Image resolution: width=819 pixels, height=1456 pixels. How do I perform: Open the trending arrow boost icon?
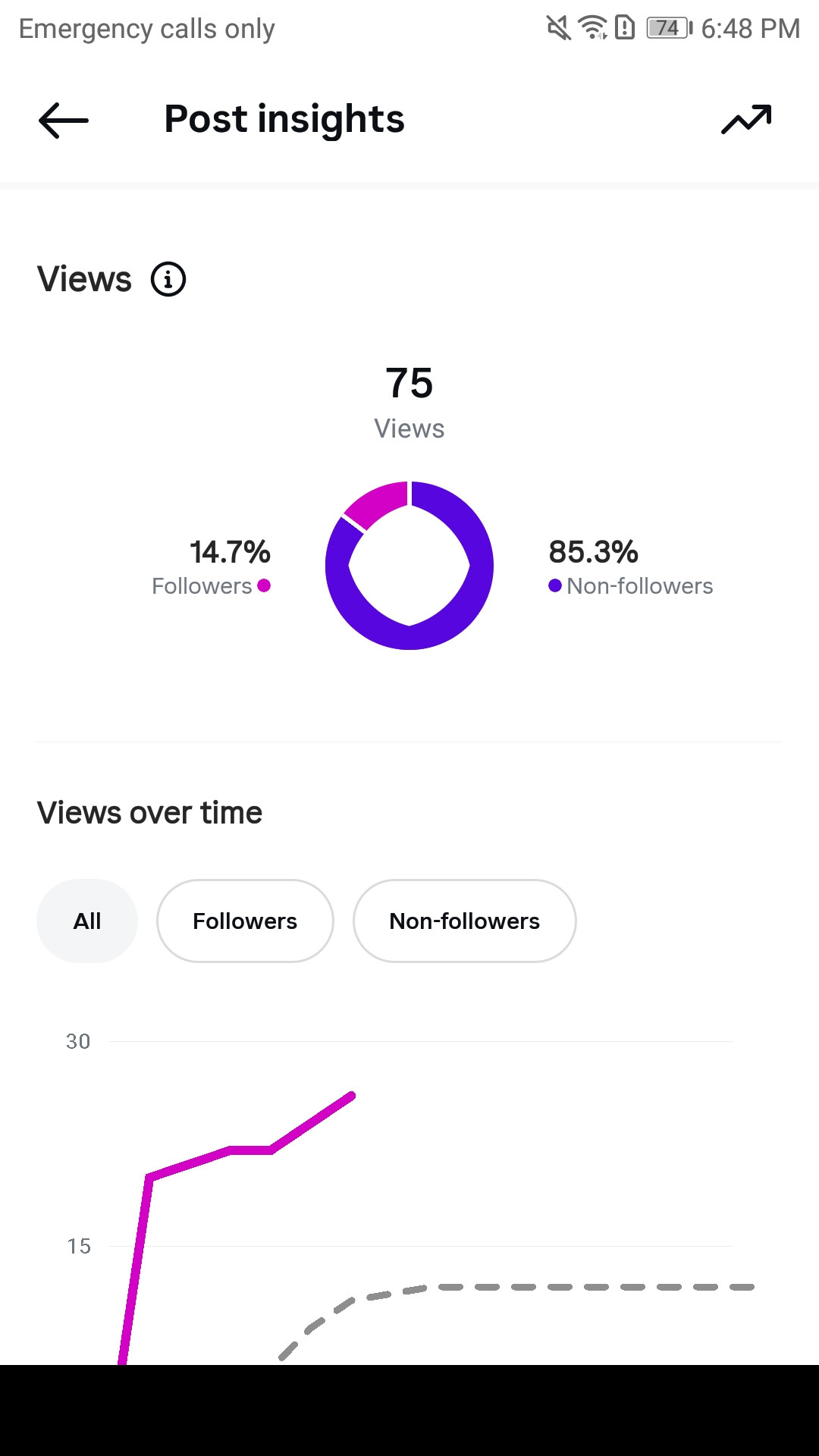click(746, 119)
